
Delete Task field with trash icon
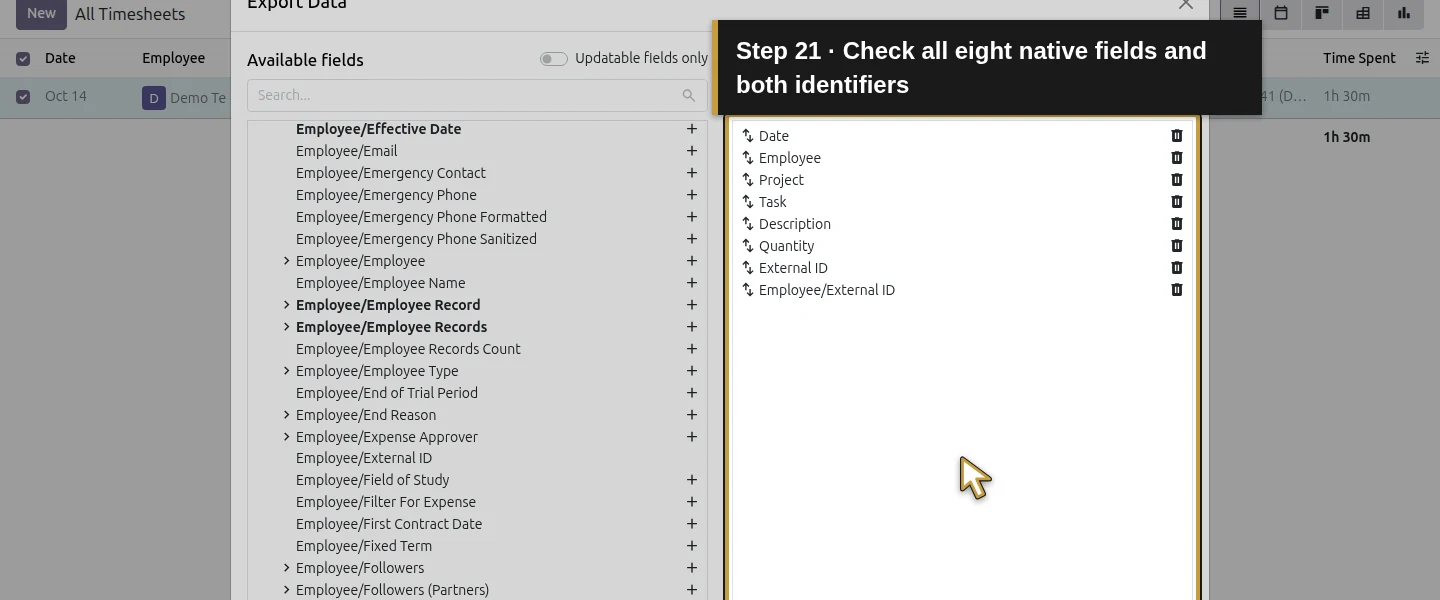[x=1177, y=202]
